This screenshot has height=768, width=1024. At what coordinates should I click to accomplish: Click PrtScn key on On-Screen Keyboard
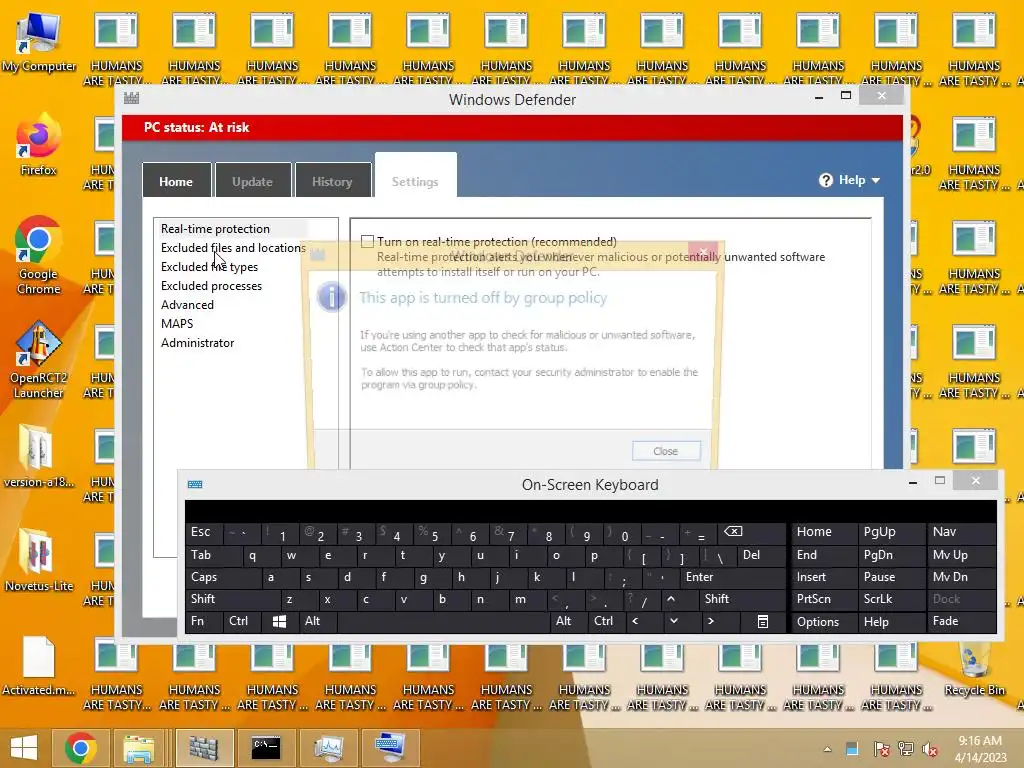(x=824, y=599)
